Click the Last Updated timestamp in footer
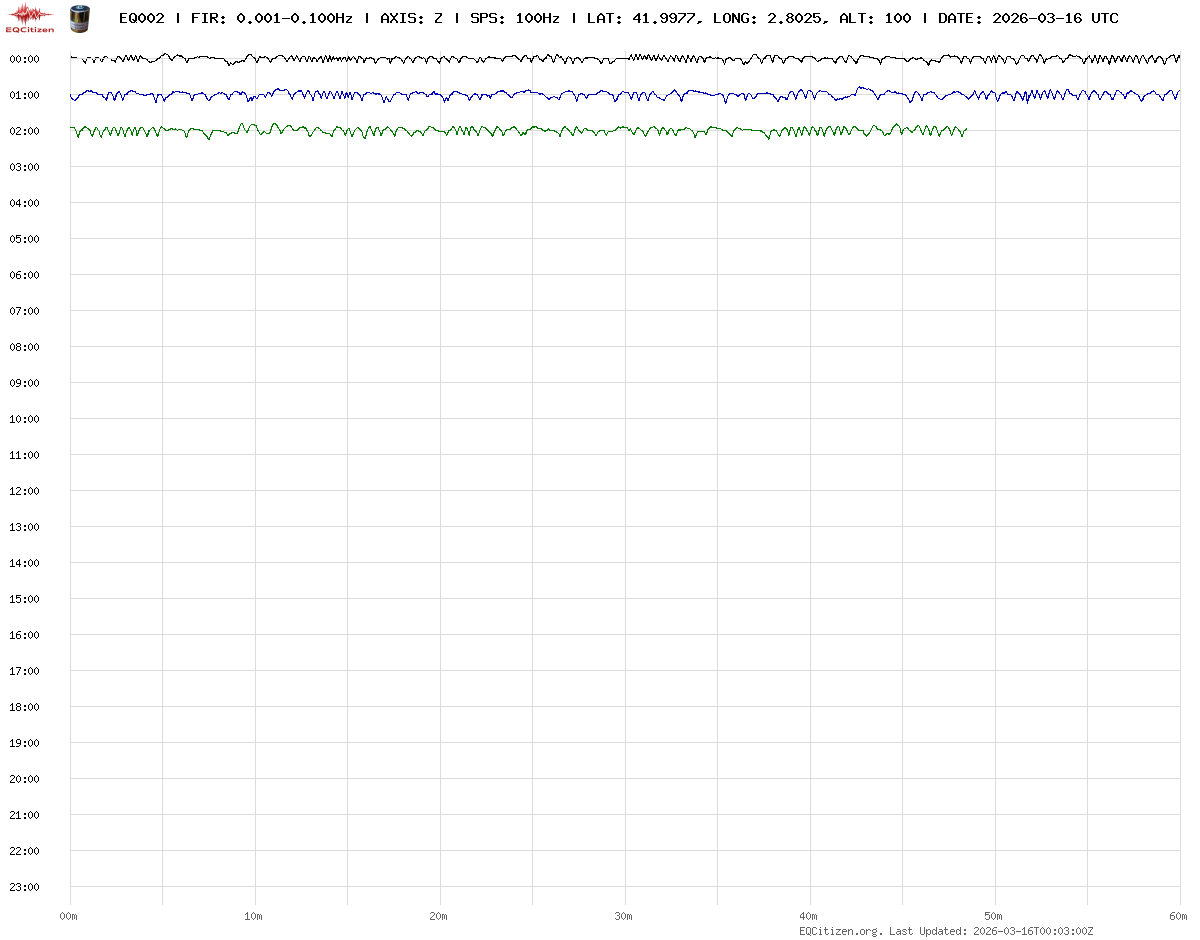This screenshot has width=1200, height=940. click(x=991, y=931)
